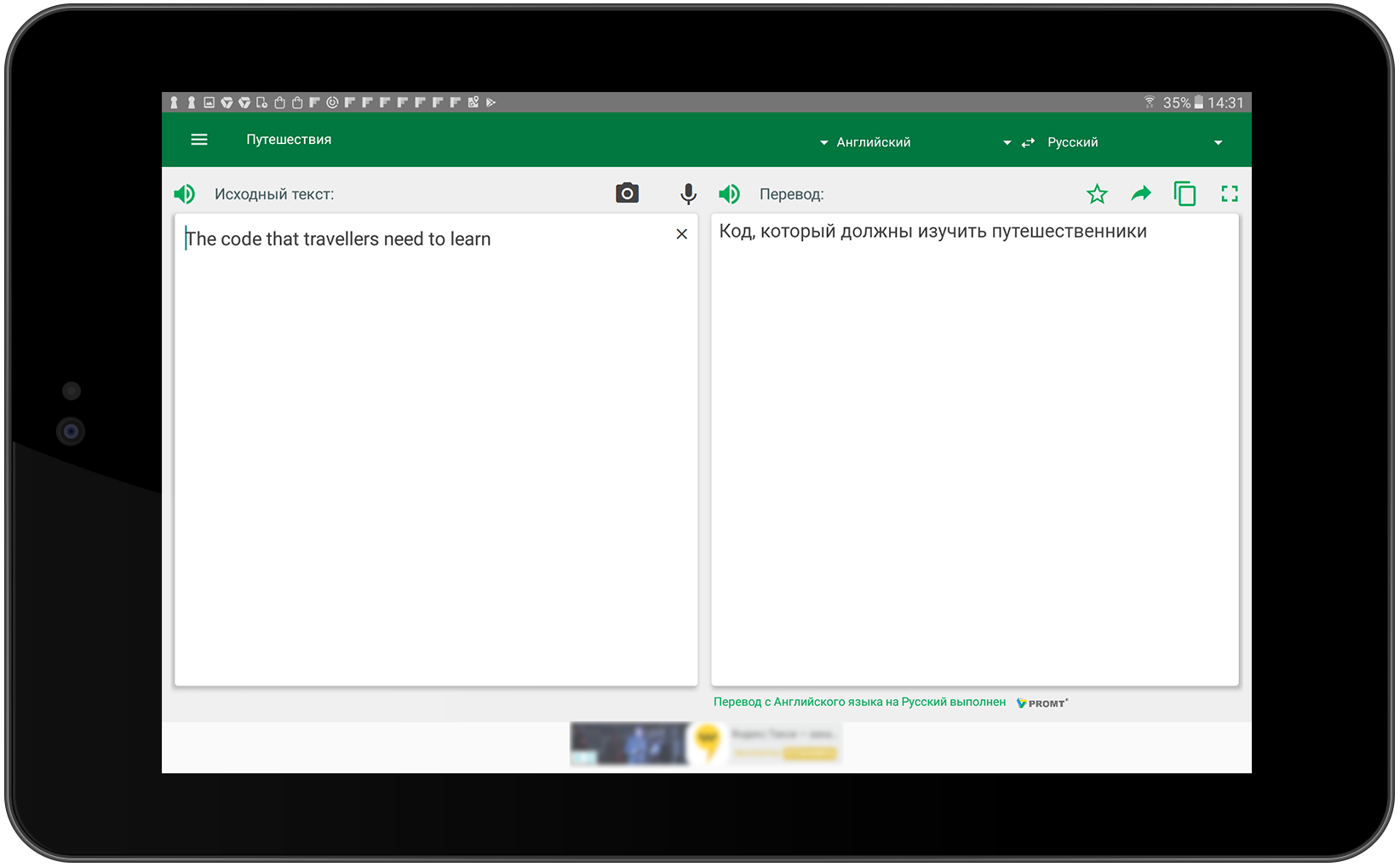Clear the source text with X
Screen dimensions: 1400x867
[x=682, y=234]
